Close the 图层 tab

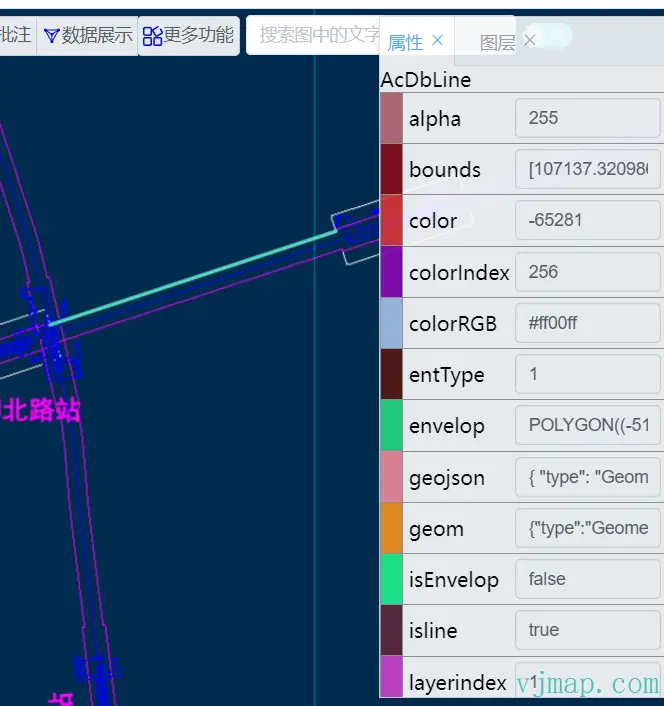(x=530, y=41)
